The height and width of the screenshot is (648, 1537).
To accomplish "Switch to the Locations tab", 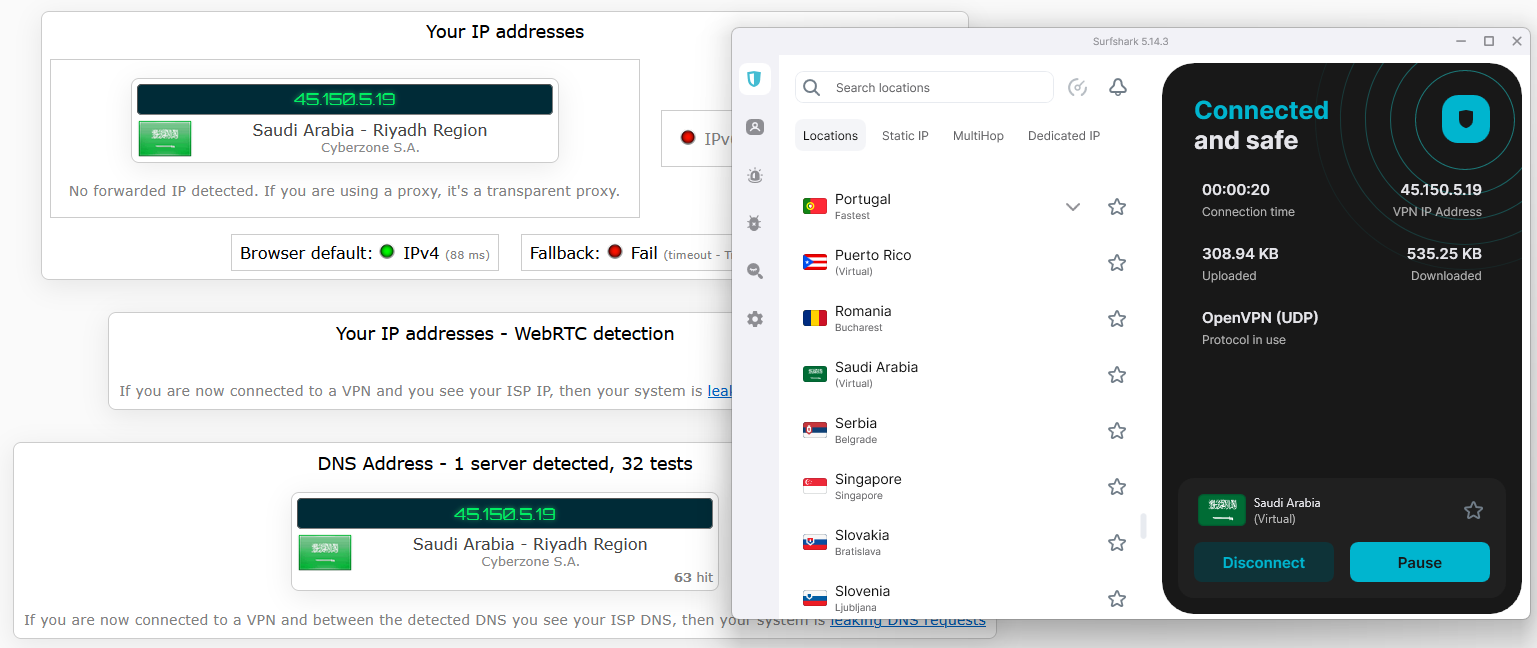I will (830, 136).
